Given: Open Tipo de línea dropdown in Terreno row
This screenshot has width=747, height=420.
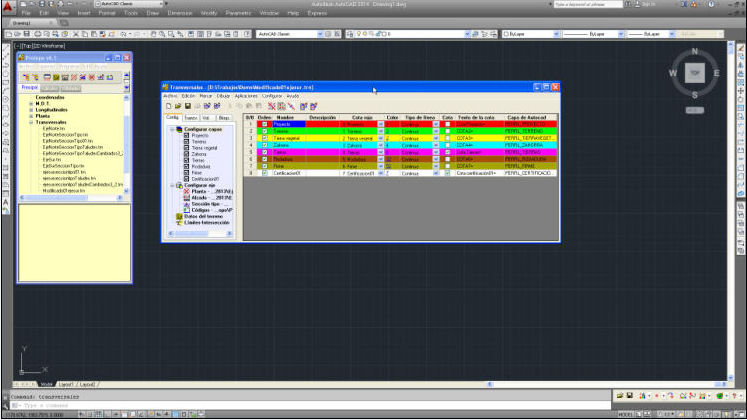Looking at the screenshot, I should pos(435,131).
